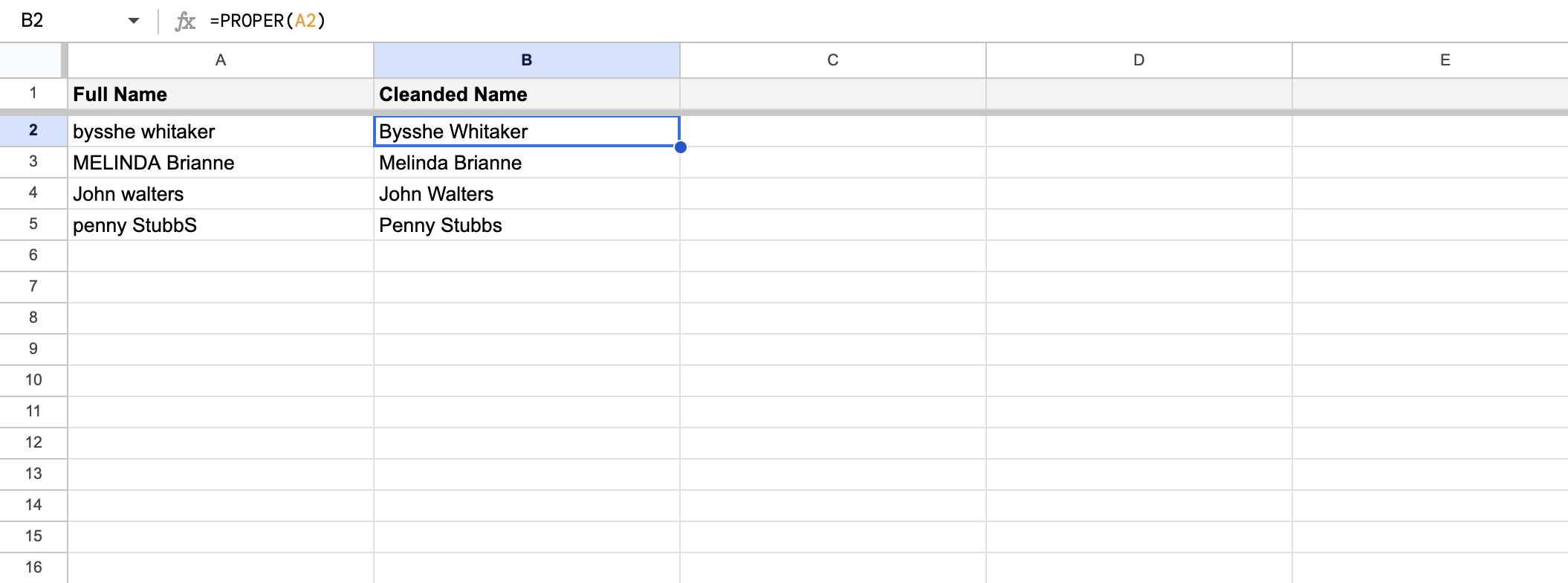This screenshot has height=583, width=1568.
Task: Click empty cell C2 next to Bysshe Whitaker
Action: (831, 131)
